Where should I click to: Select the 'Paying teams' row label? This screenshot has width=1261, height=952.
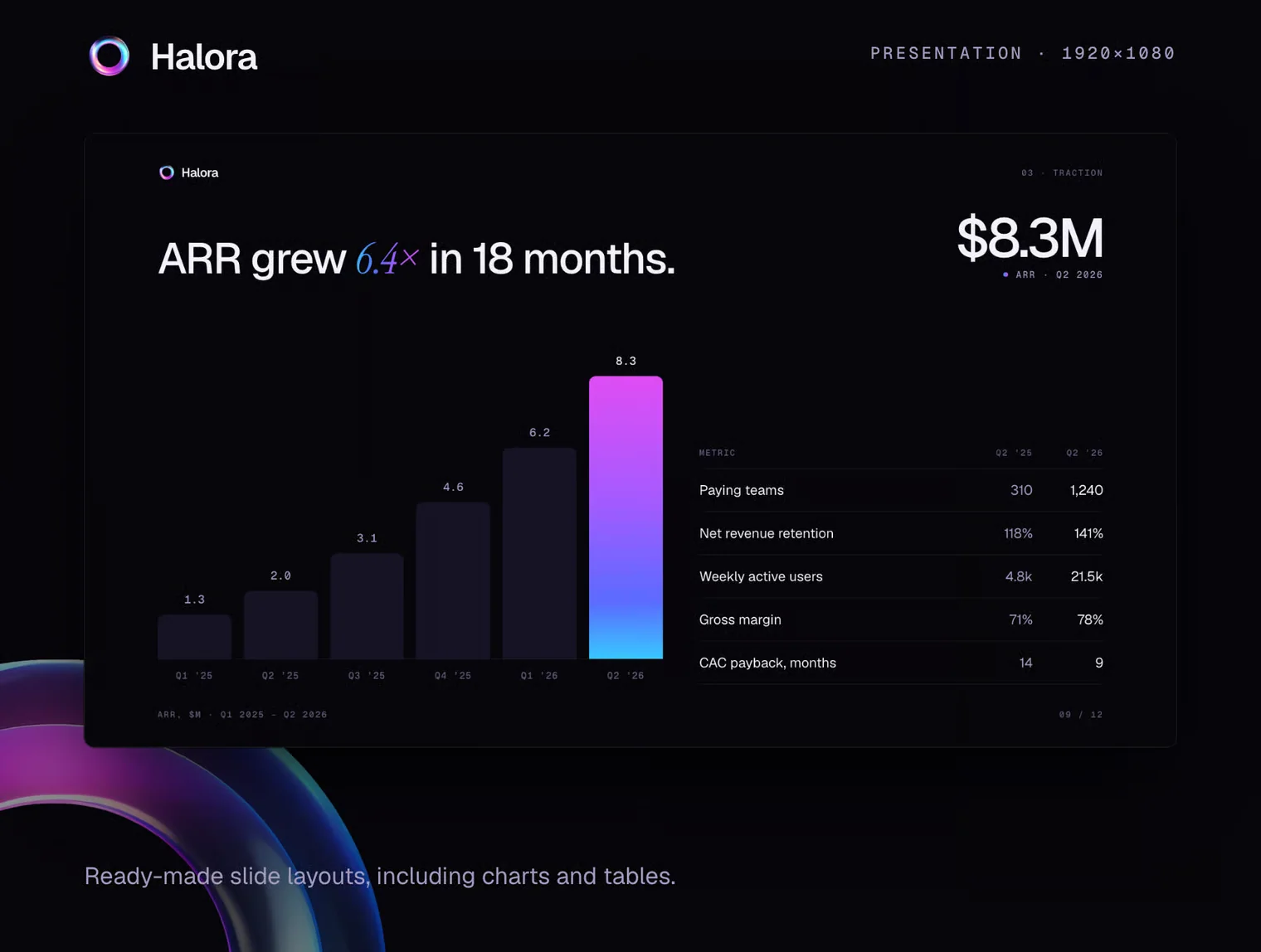[742, 490]
